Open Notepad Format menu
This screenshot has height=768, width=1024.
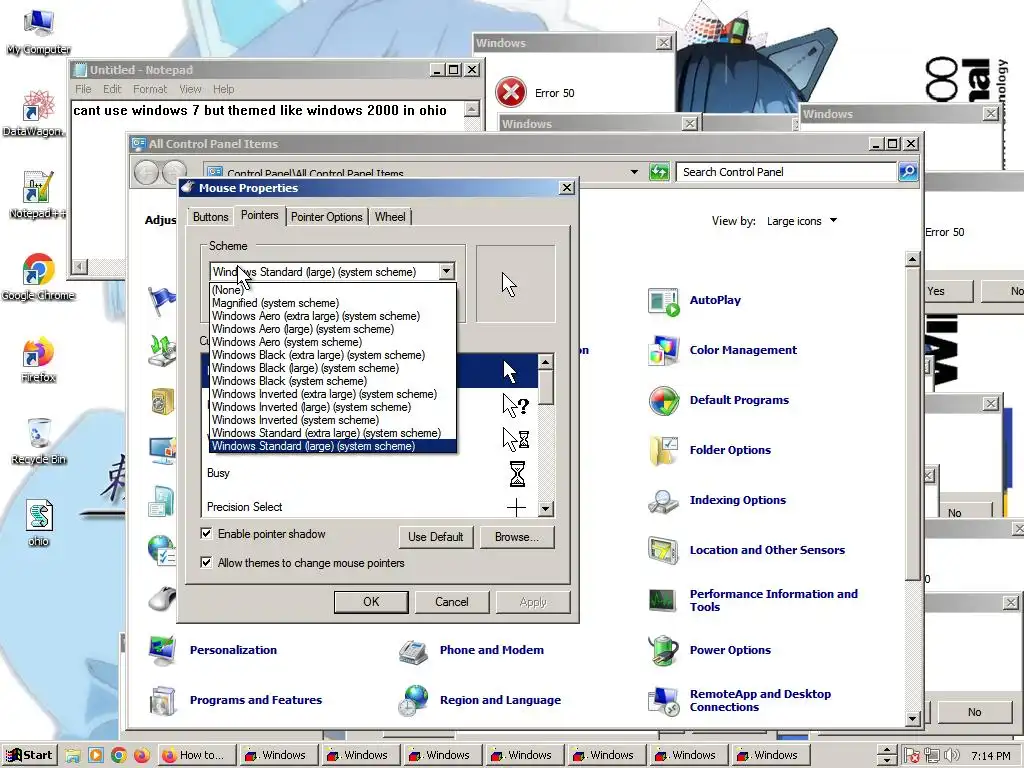pyautogui.click(x=150, y=89)
